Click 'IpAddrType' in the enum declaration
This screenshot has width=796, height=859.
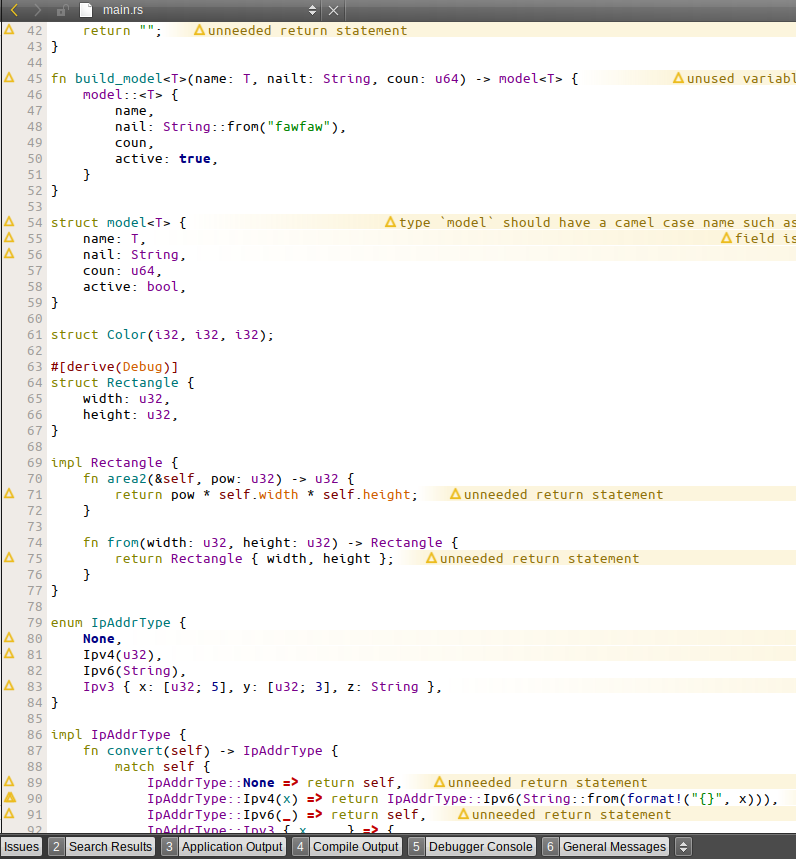point(130,623)
